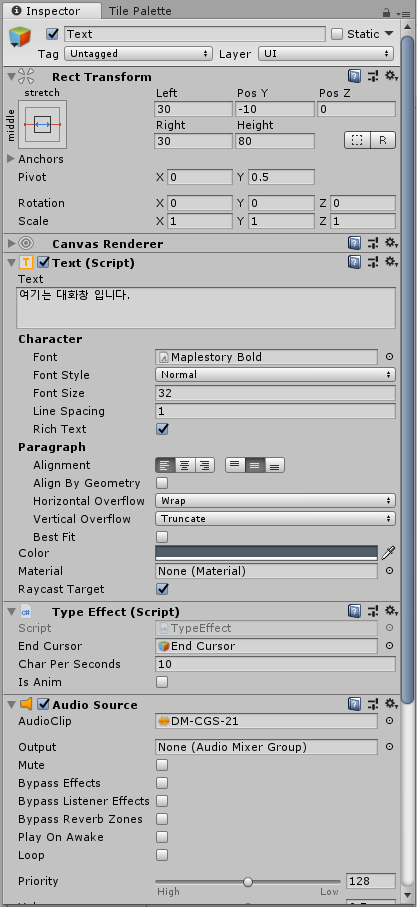Align text horizontally right

(x=205, y=465)
